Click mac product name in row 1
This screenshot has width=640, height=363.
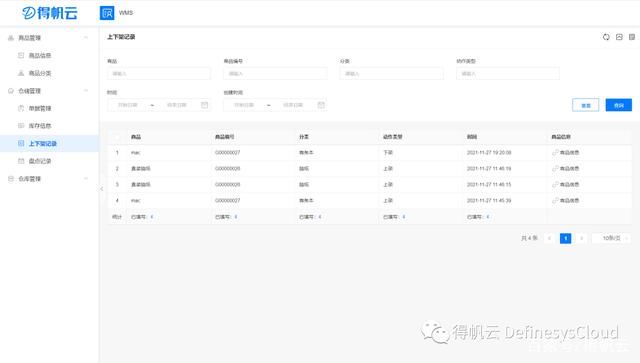136,152
